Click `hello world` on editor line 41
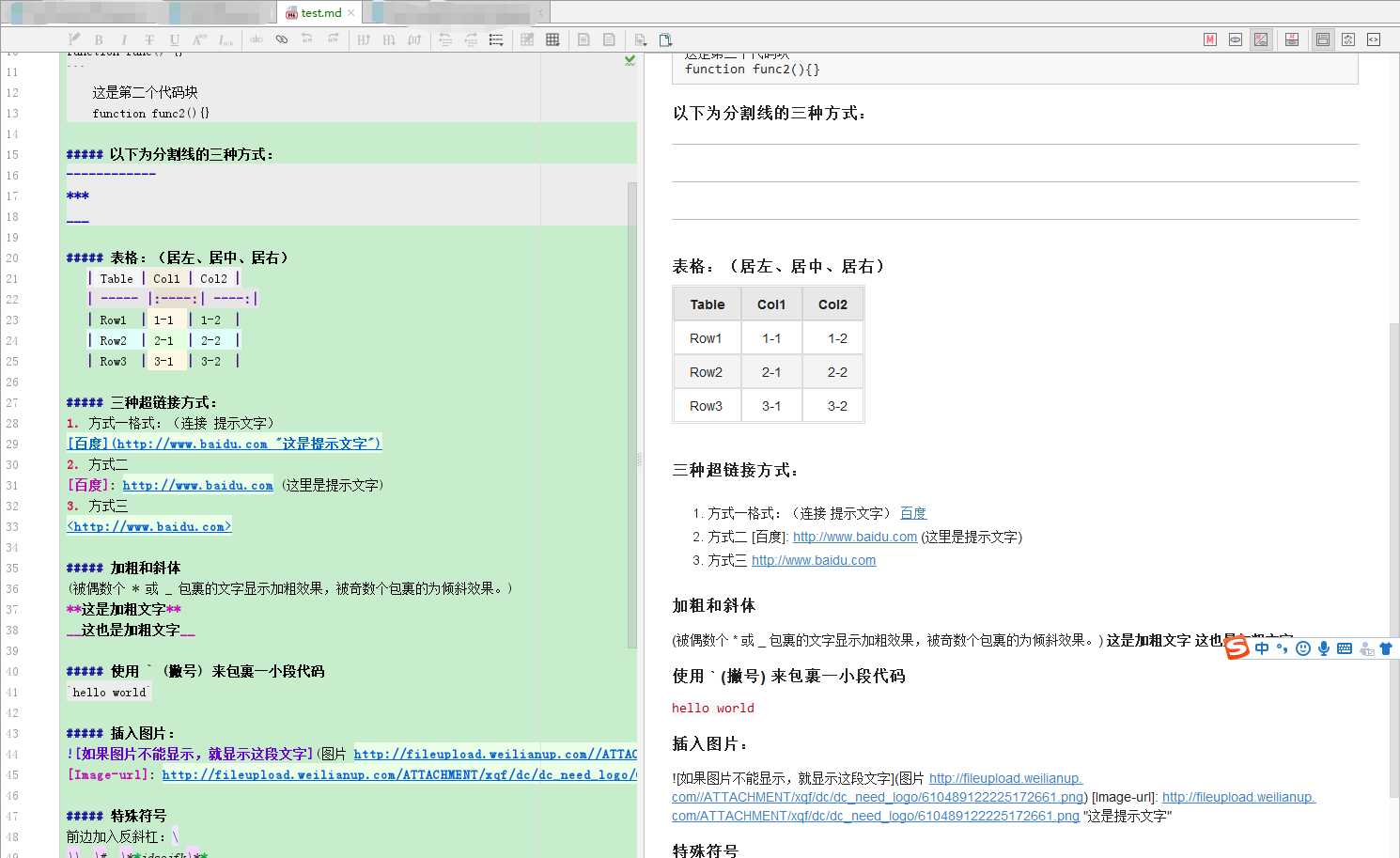Image resolution: width=1400 pixels, height=858 pixels. 109,692
